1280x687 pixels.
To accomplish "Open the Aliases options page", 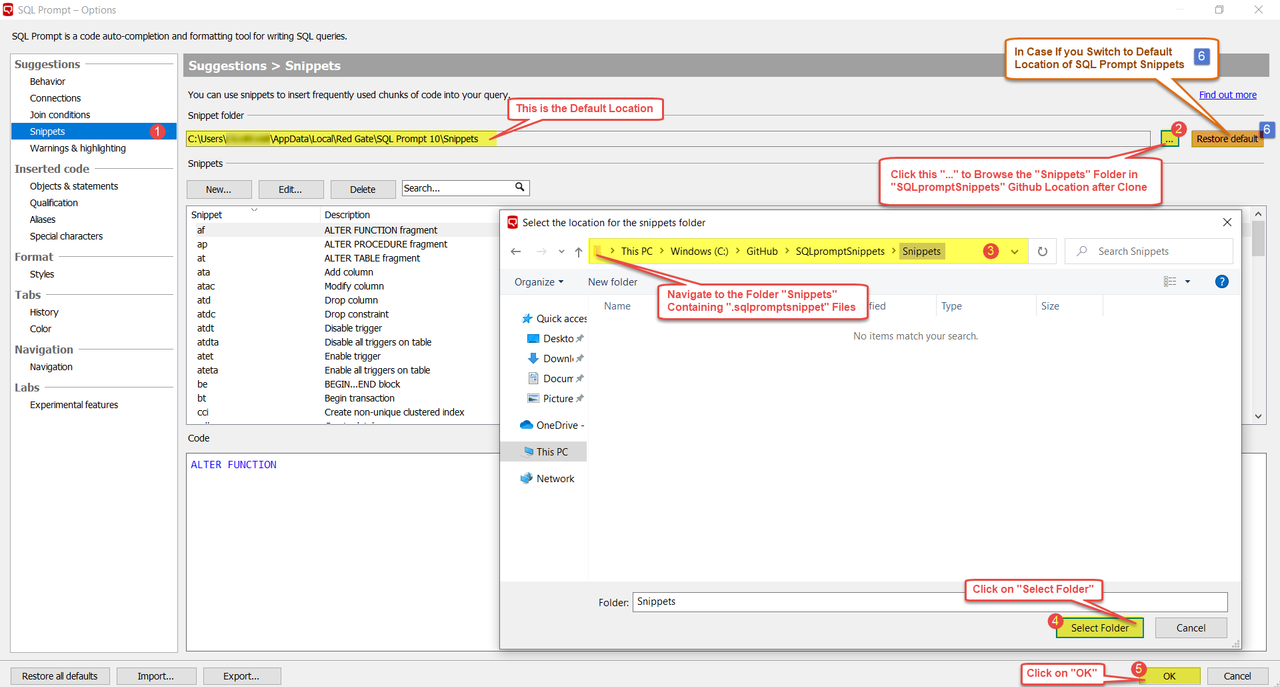I will point(43,220).
